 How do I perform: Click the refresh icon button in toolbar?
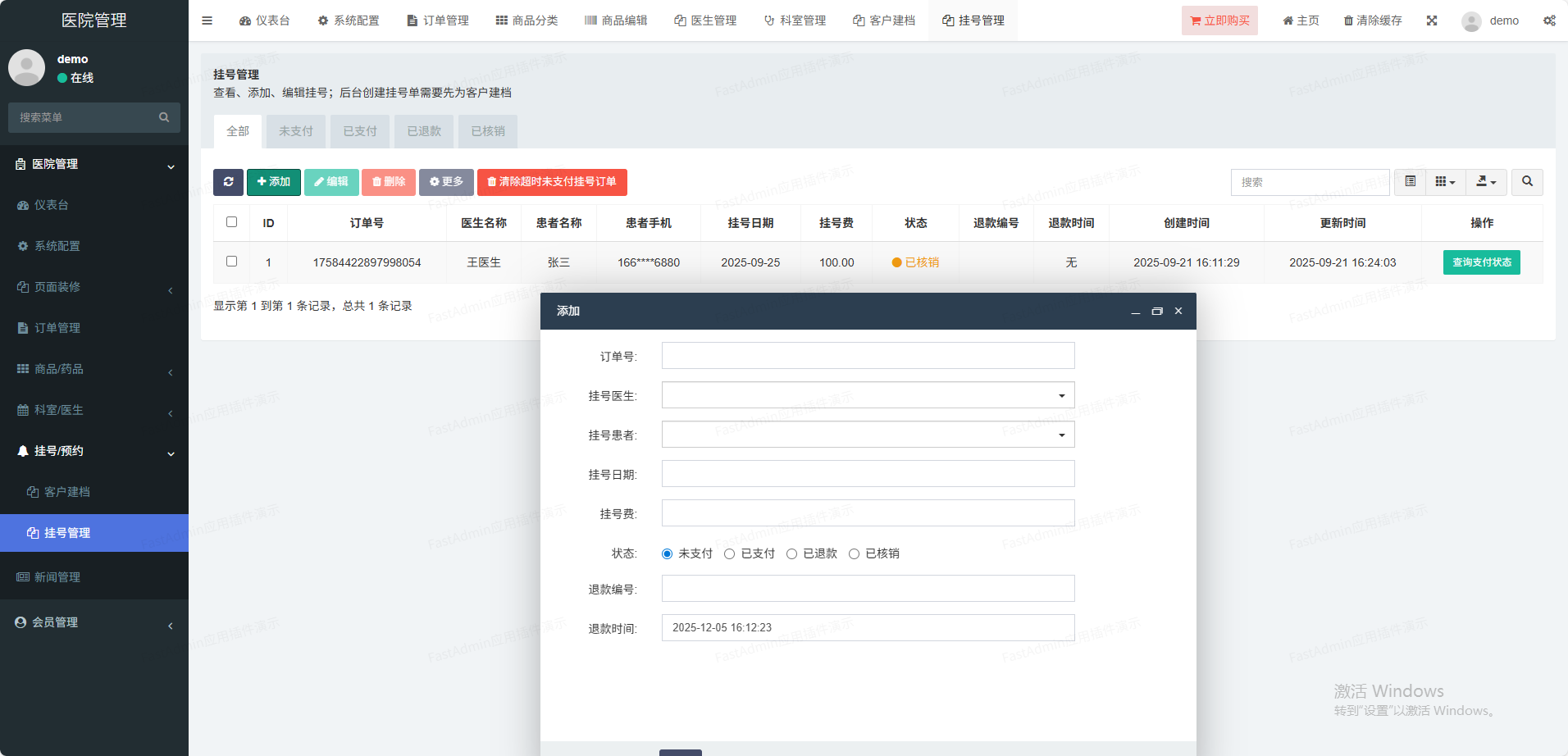(x=228, y=182)
